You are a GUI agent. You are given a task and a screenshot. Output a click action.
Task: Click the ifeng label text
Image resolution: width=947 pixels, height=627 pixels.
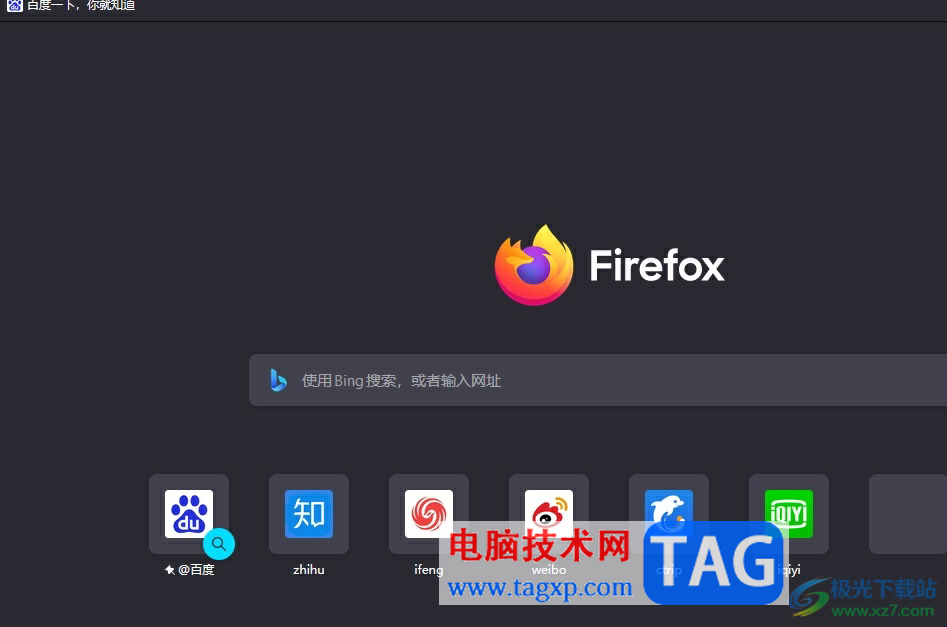(x=429, y=570)
